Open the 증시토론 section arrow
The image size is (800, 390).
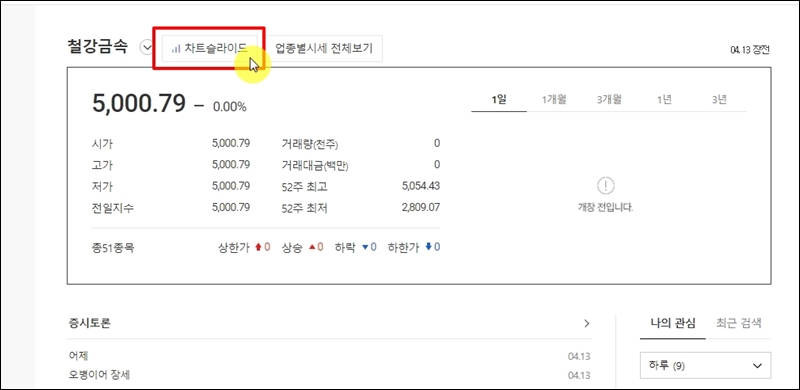click(587, 323)
